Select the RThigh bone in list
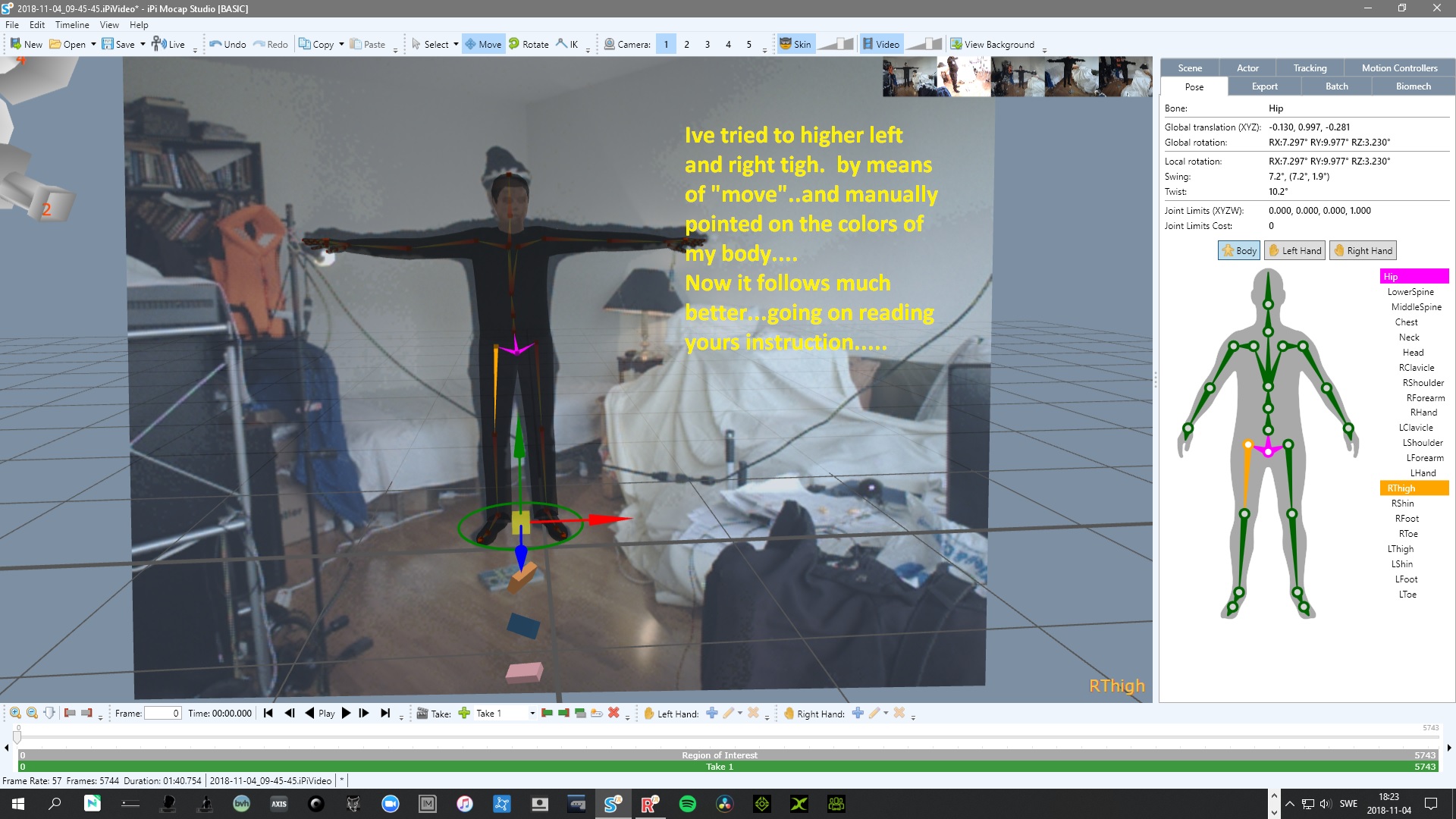This screenshot has width=1456, height=819. [x=1414, y=488]
